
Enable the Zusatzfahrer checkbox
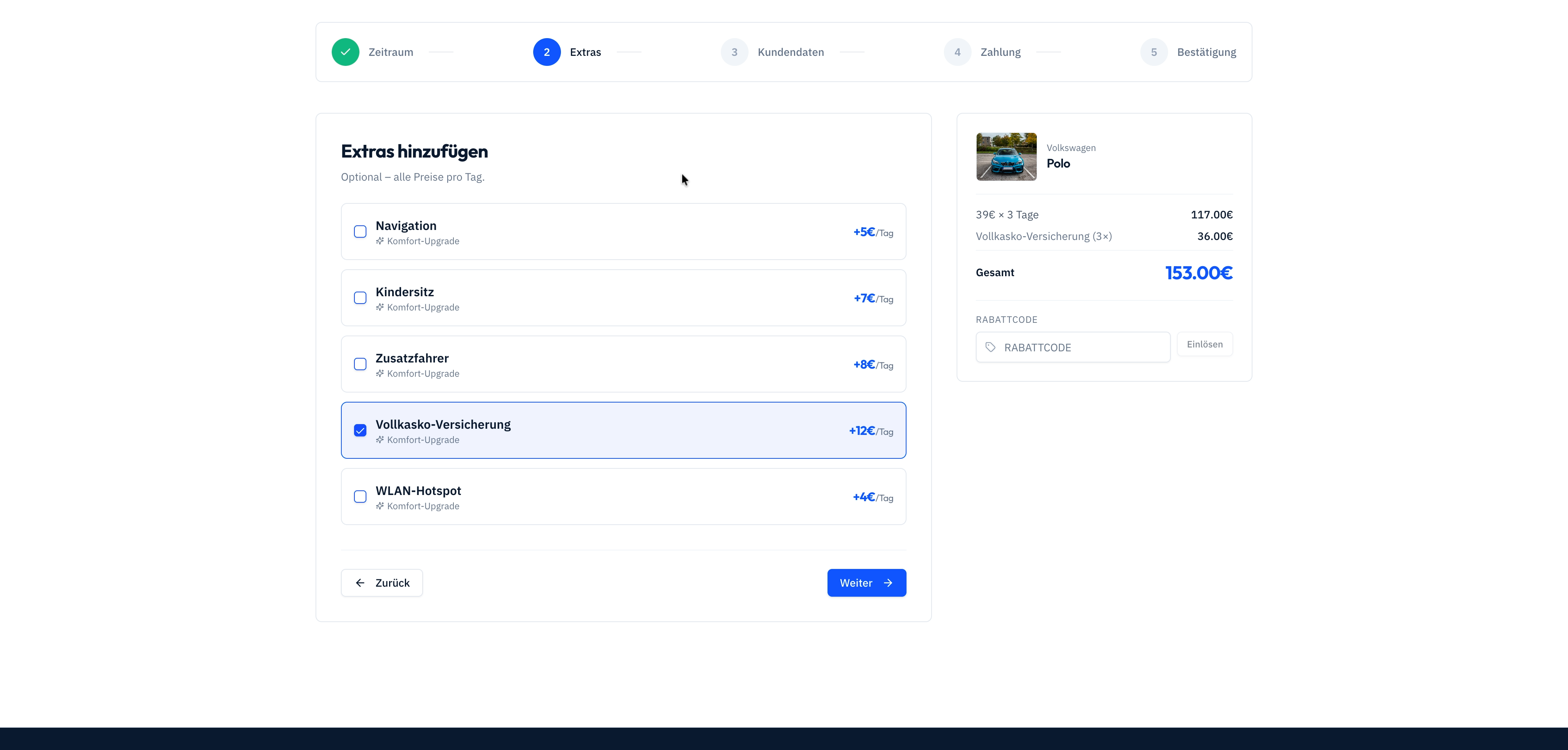(360, 364)
